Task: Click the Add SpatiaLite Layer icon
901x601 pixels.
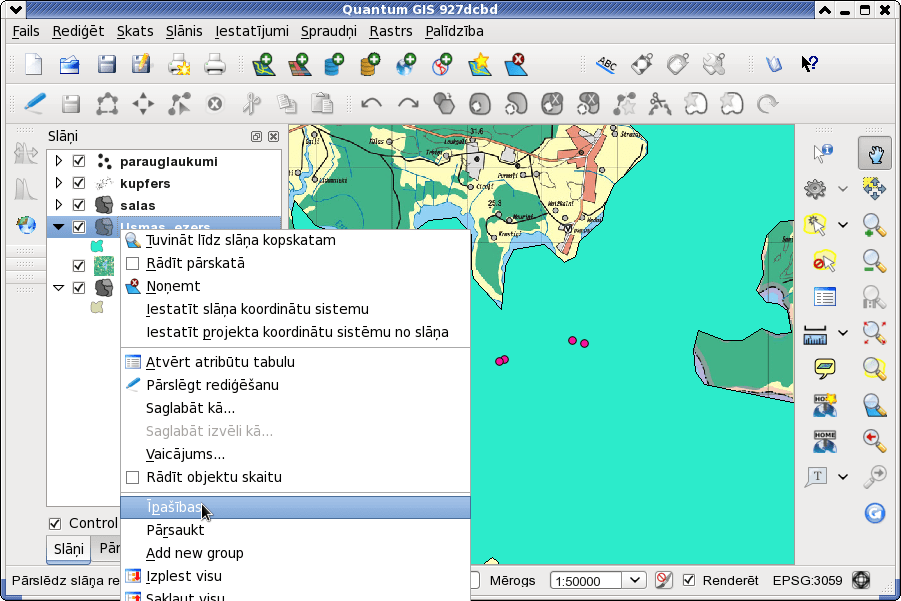Action: coord(370,64)
